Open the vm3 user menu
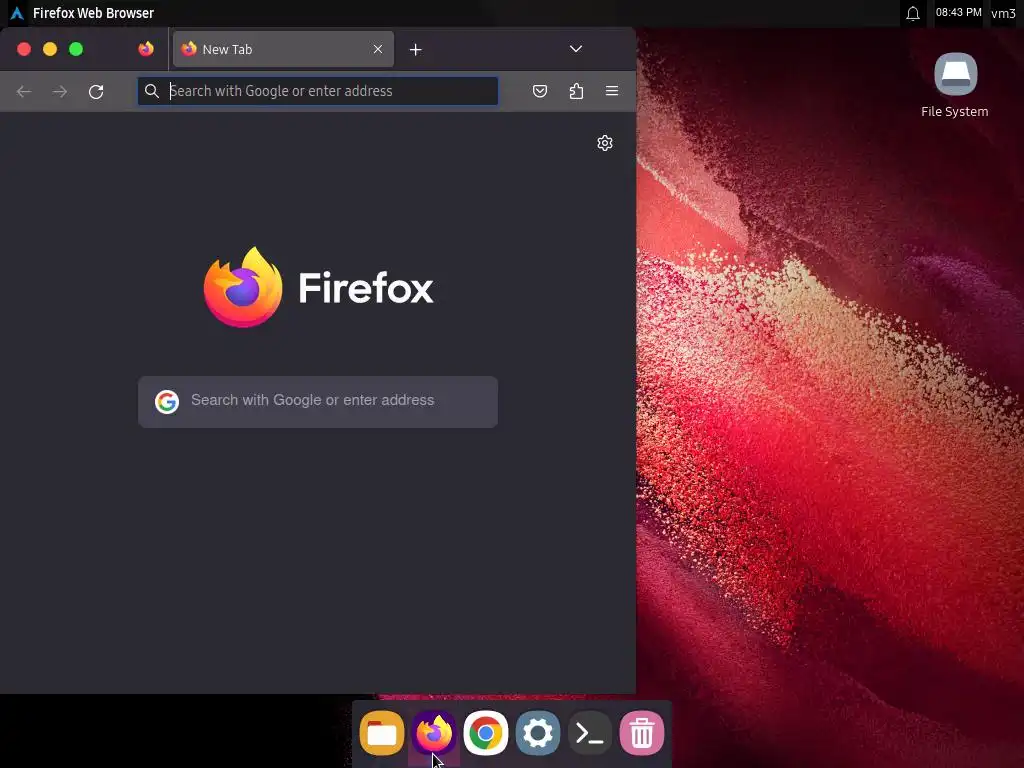Viewport: 1024px width, 768px height. pos(1003,13)
